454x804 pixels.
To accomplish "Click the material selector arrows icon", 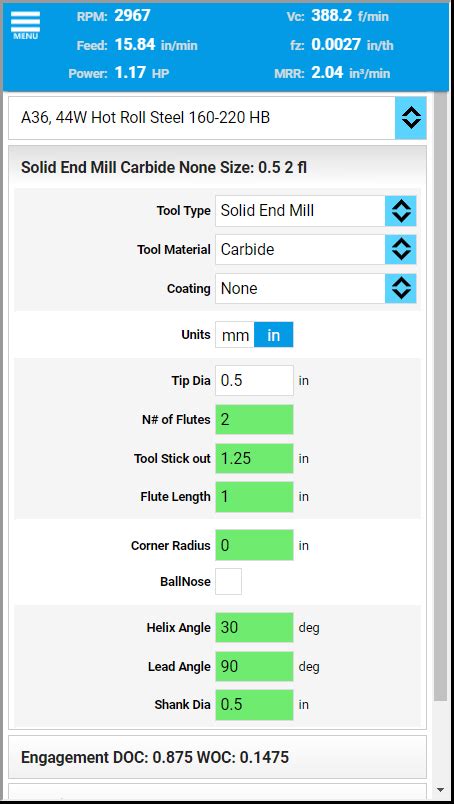I will pyautogui.click(x=411, y=118).
